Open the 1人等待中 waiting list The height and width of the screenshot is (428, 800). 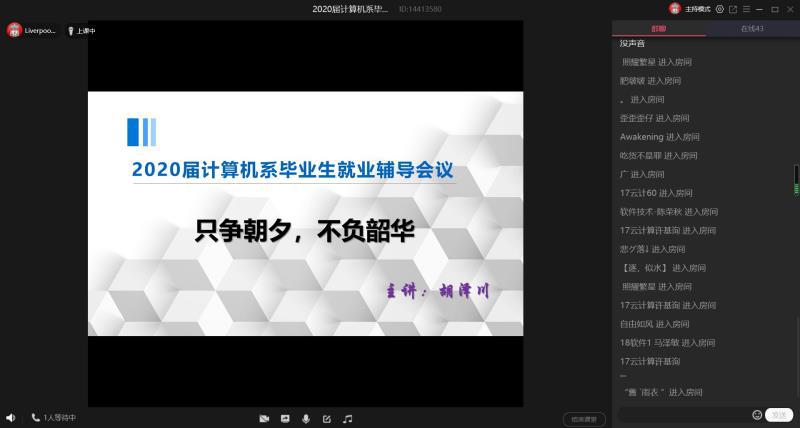[x=53, y=418]
